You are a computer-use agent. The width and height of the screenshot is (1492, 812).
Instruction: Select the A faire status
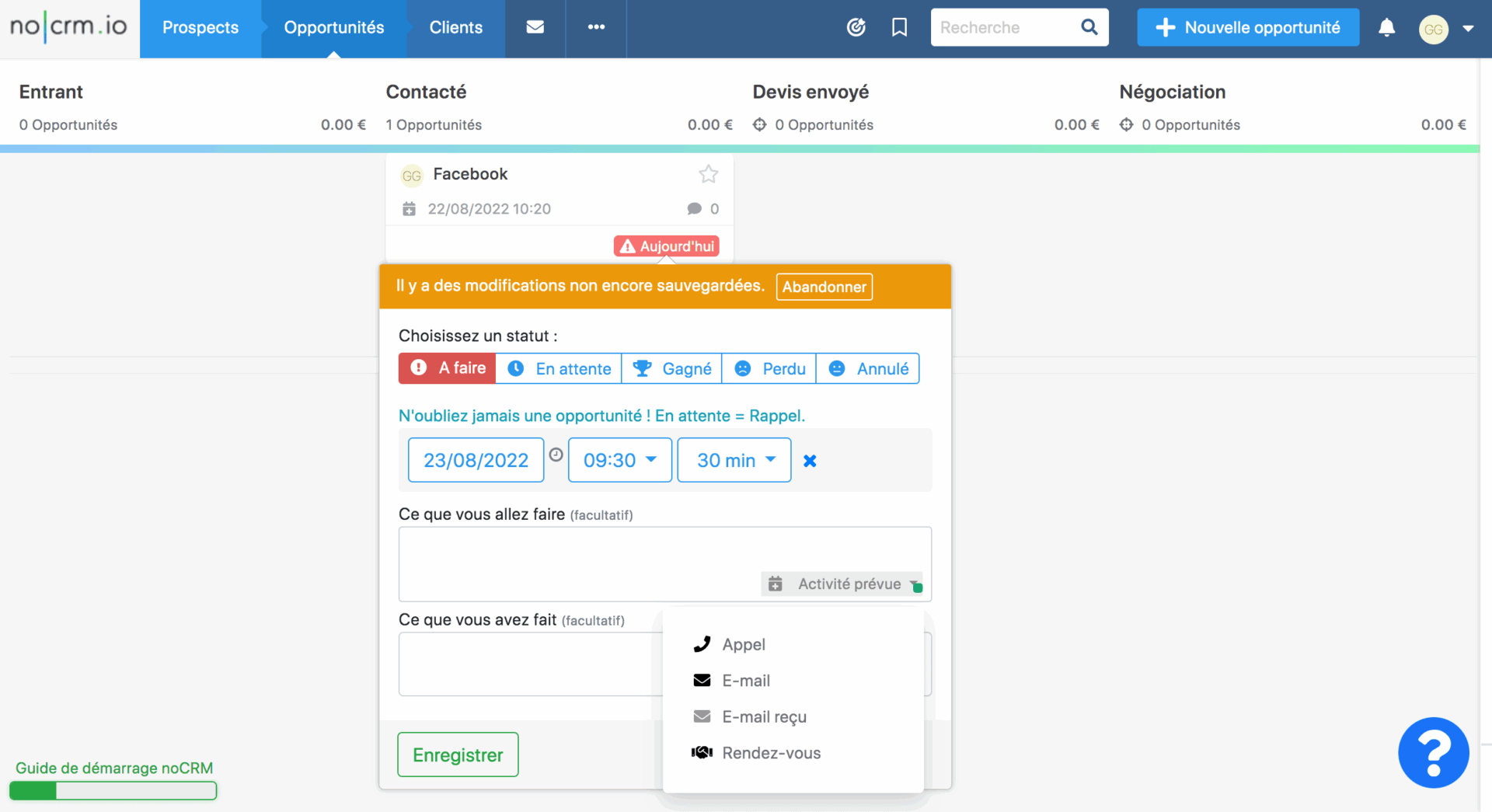(x=448, y=368)
